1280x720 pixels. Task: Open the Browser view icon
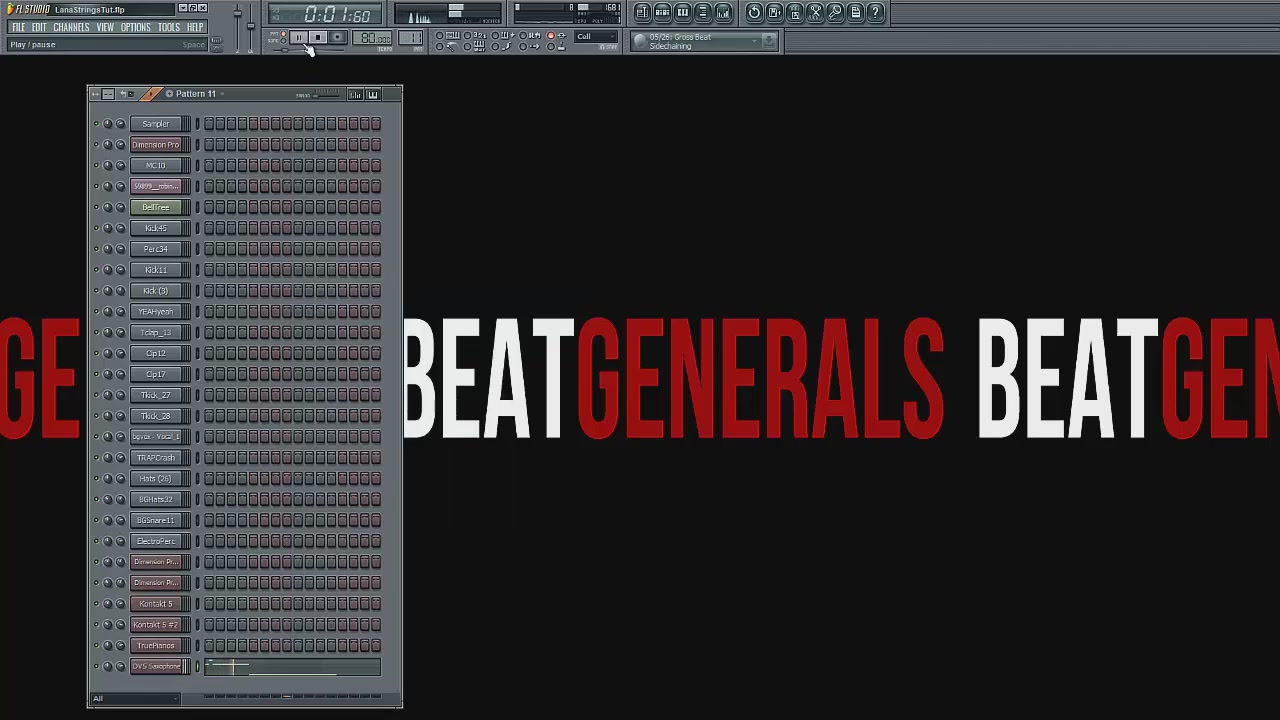703,12
